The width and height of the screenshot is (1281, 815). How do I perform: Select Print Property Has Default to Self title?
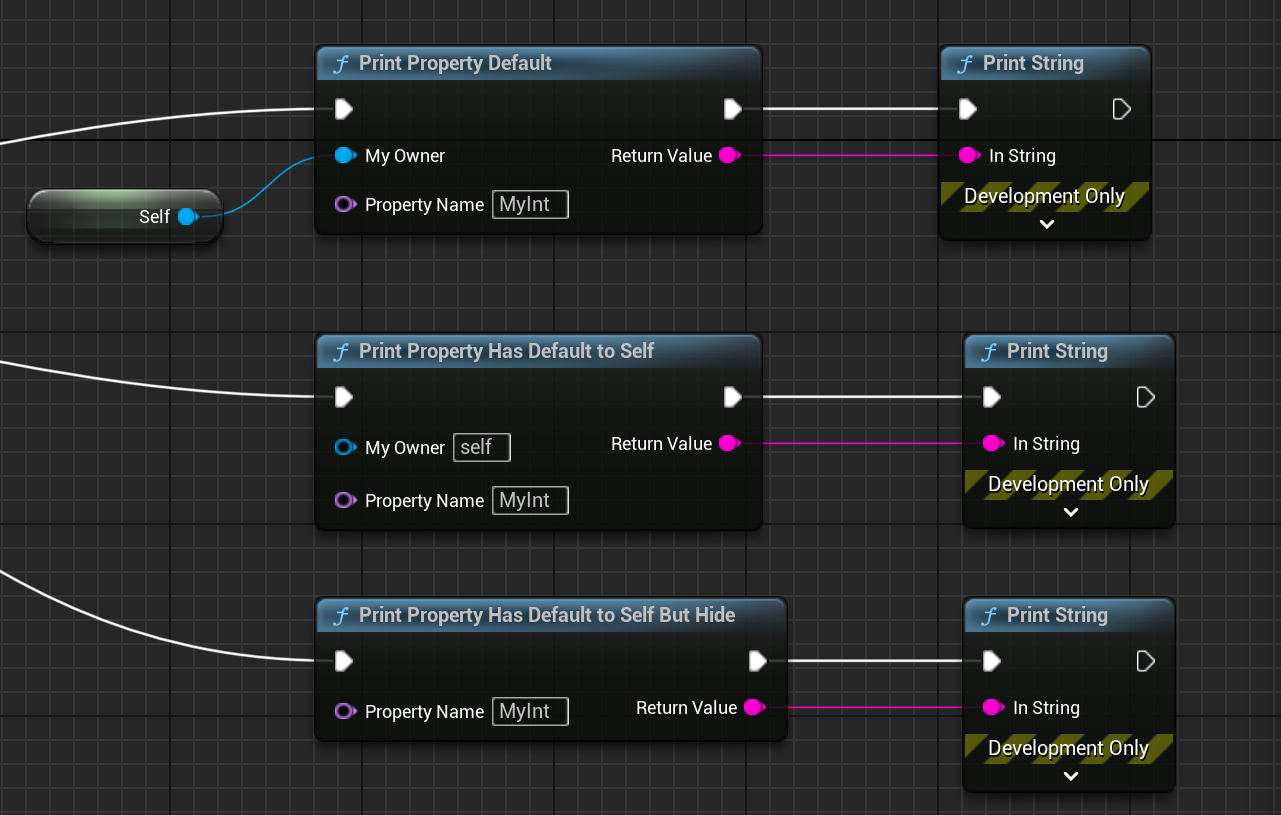coord(506,351)
